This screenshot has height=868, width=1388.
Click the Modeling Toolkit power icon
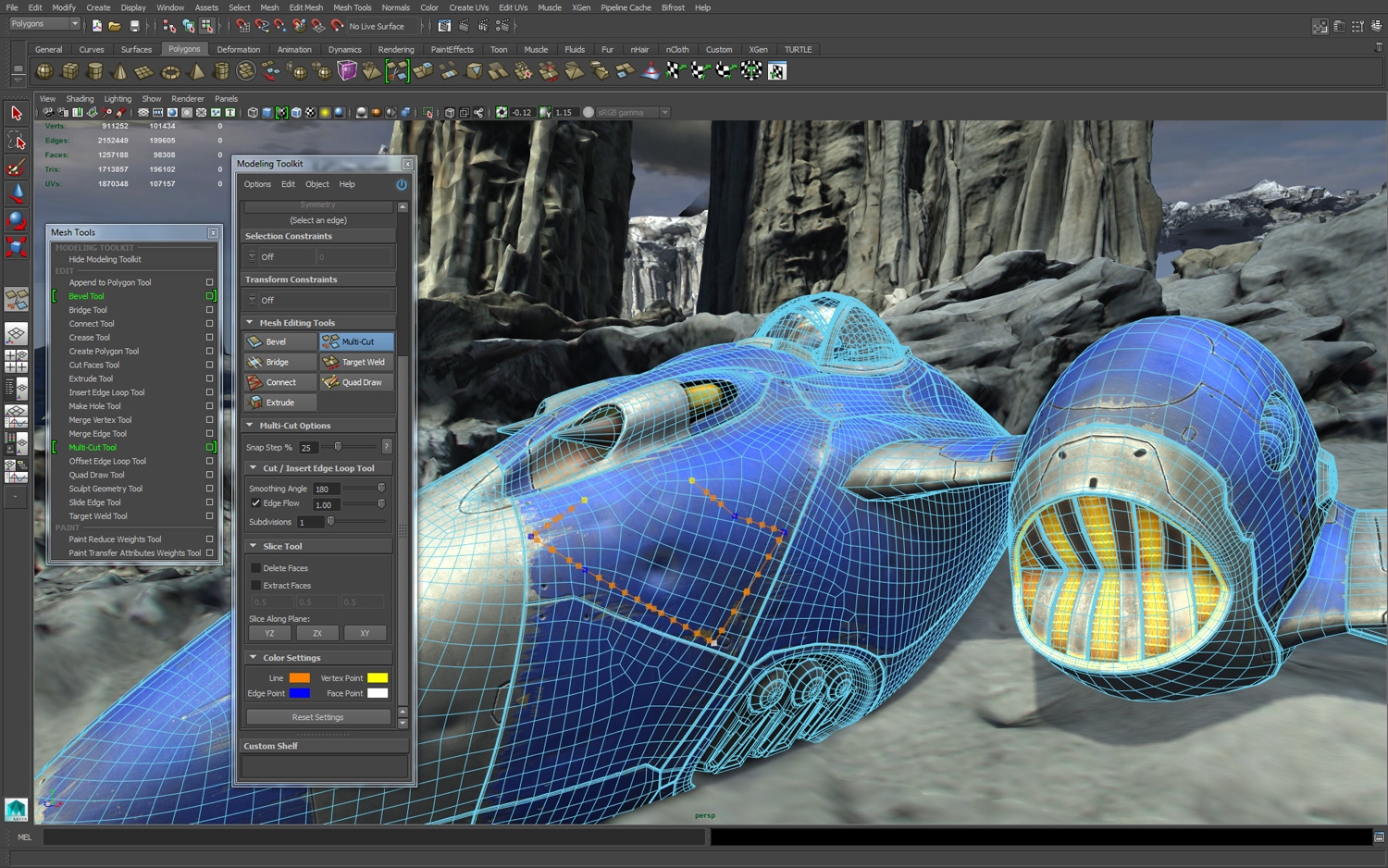(402, 184)
